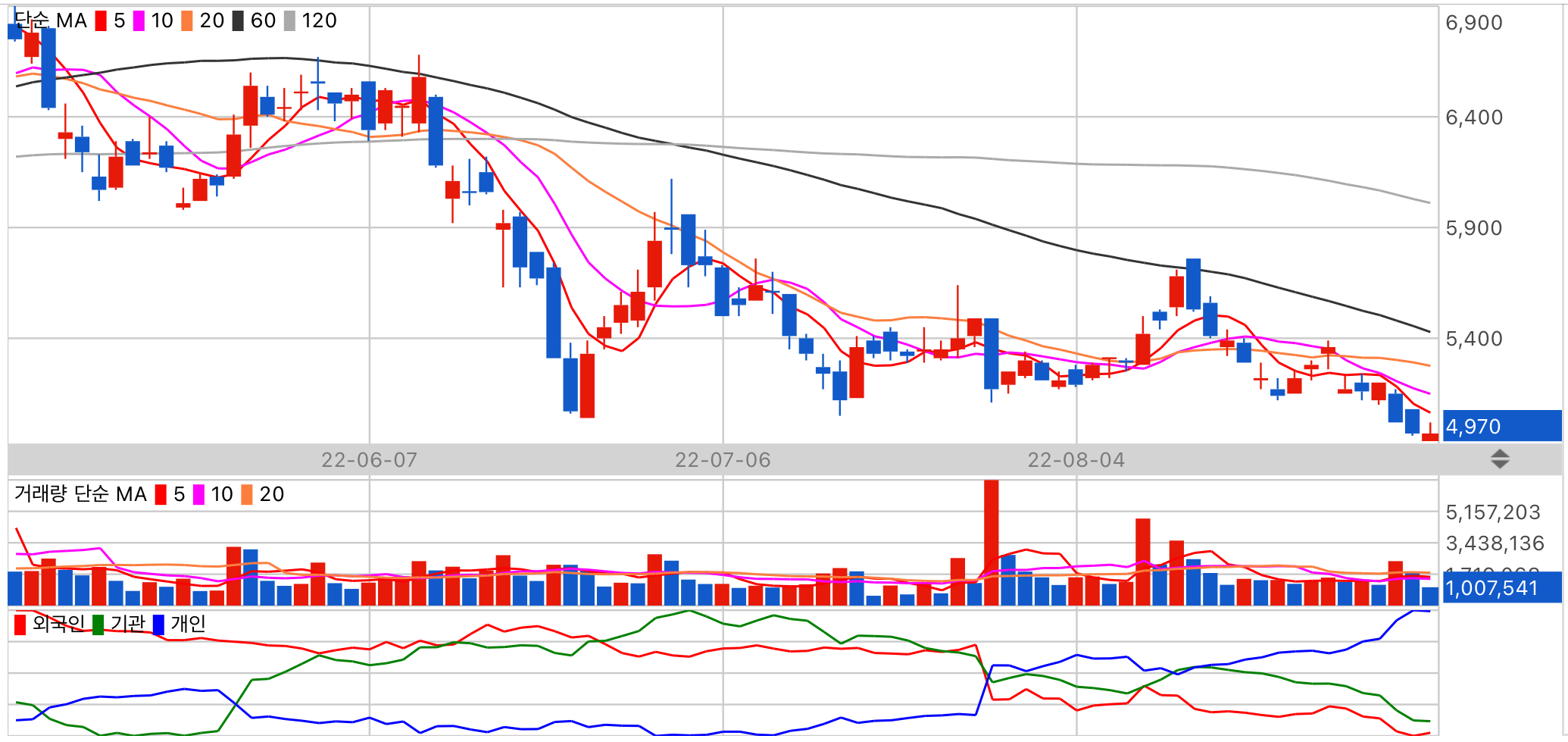Click the black MA 60 legend swatch
The image size is (1568, 742).
pyautogui.click(x=238, y=21)
